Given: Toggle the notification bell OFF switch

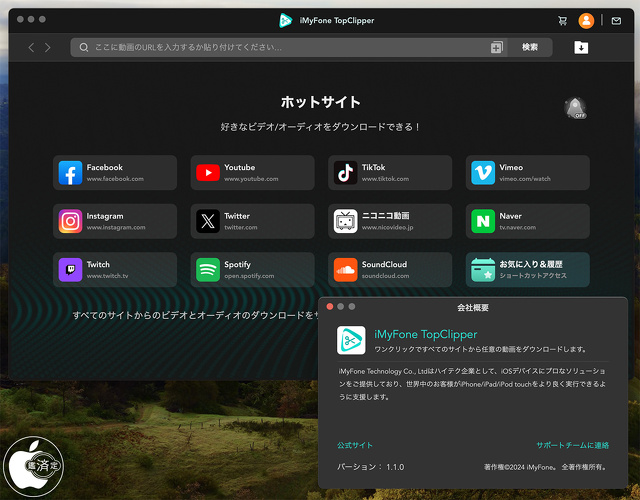Looking at the screenshot, I should pyautogui.click(x=575, y=108).
